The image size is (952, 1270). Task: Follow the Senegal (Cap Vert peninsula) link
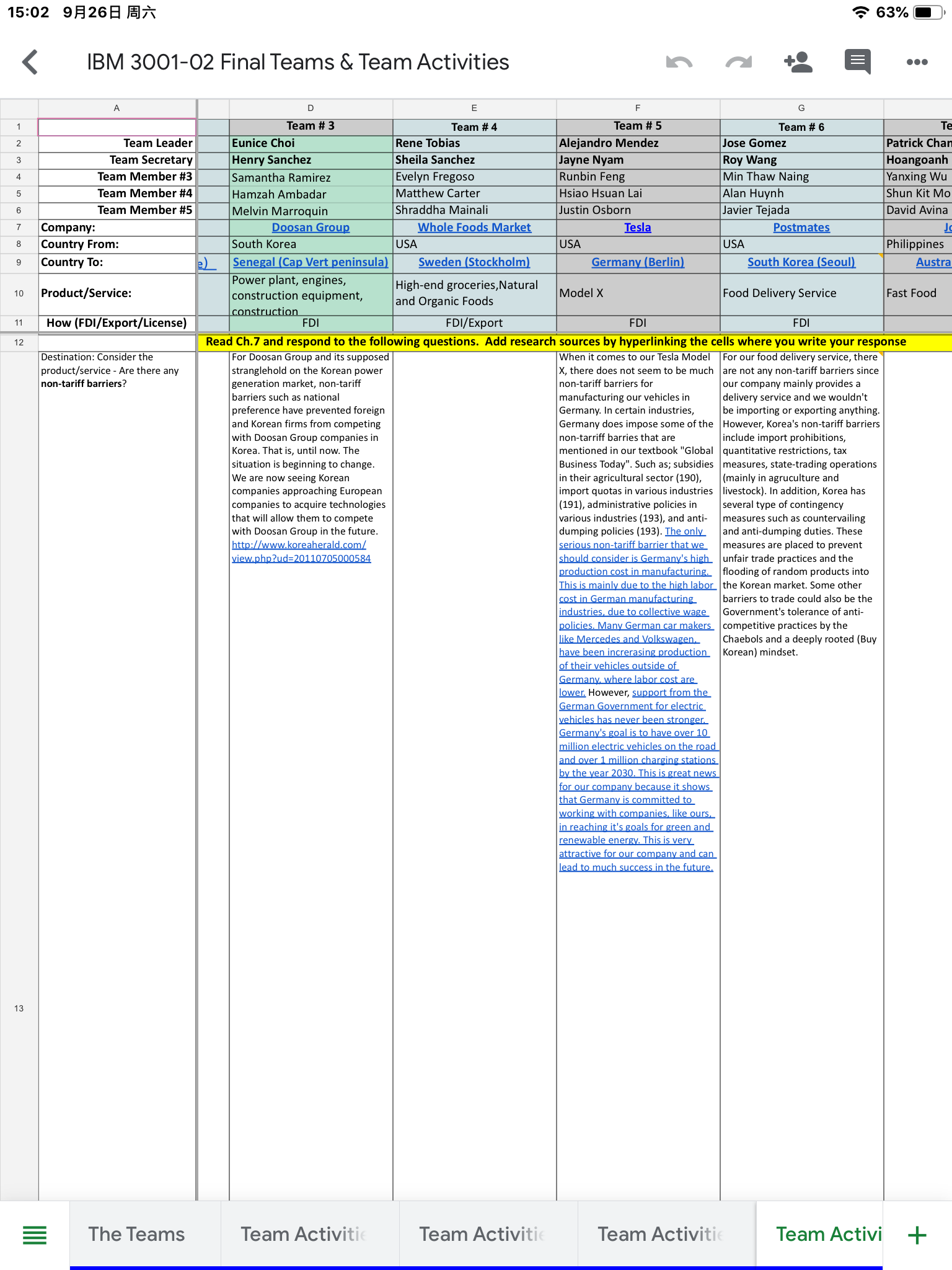(311, 262)
